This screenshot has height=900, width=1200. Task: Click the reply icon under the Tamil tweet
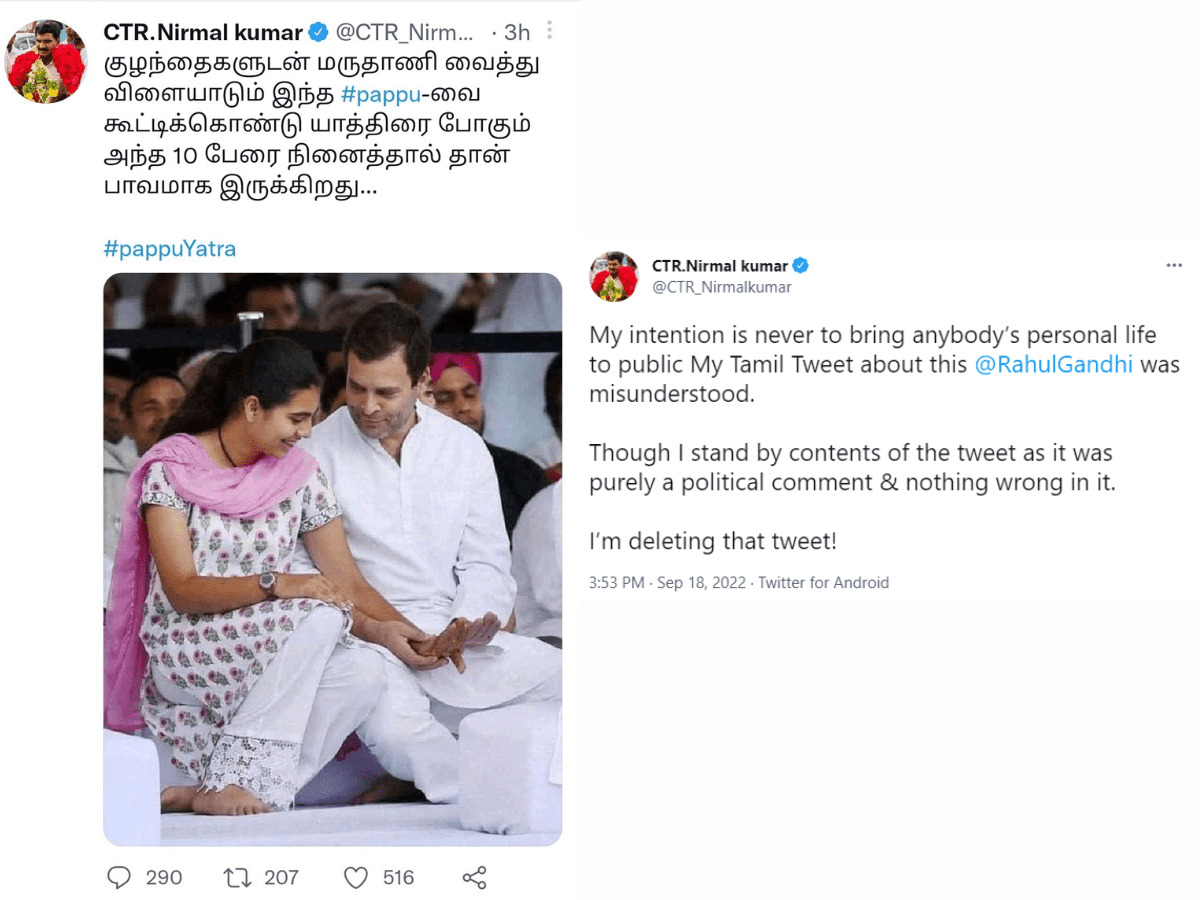coord(119,877)
